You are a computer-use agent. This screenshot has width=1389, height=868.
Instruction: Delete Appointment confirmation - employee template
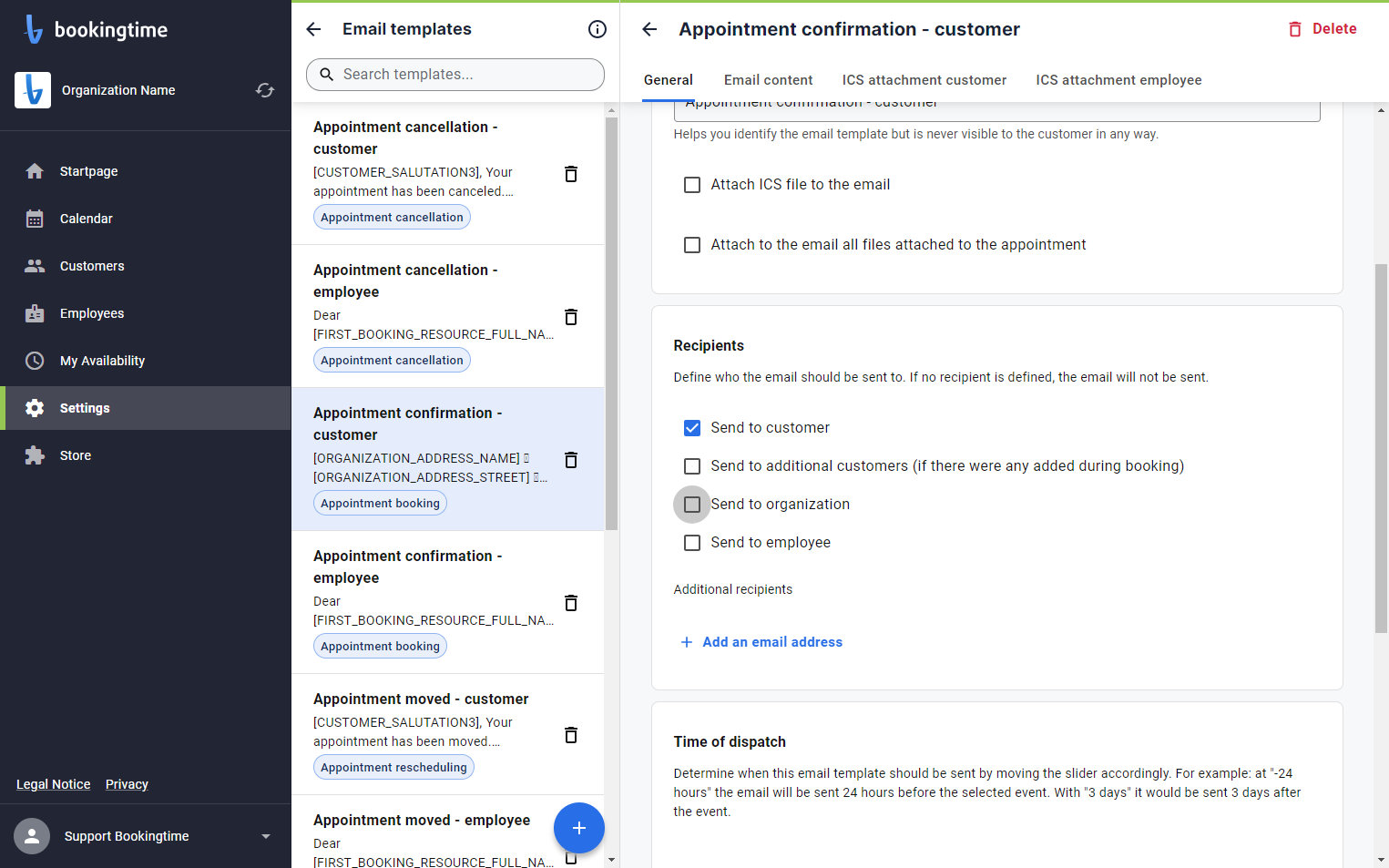[x=571, y=603]
